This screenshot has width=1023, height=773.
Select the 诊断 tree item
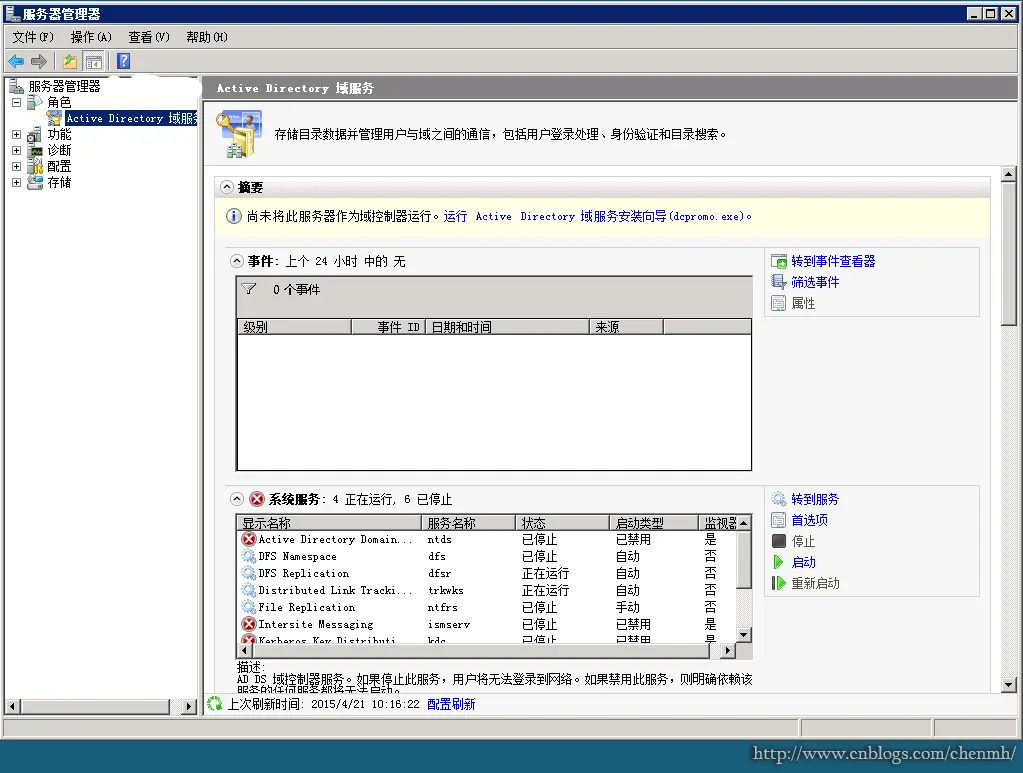[59, 150]
